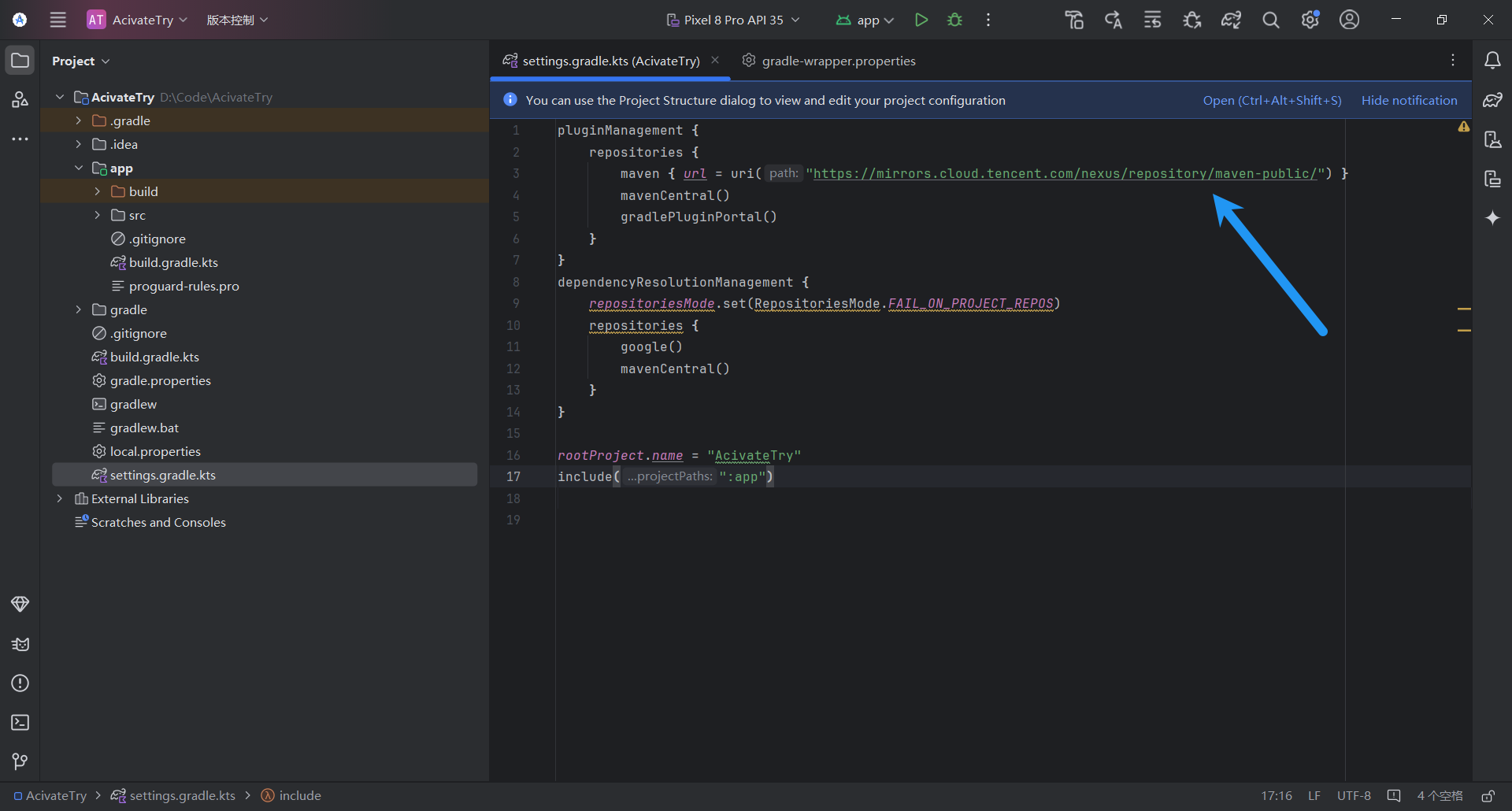Open the Pixel 8 Pro API 35 device dropdown
The image size is (1512, 811).
click(733, 20)
